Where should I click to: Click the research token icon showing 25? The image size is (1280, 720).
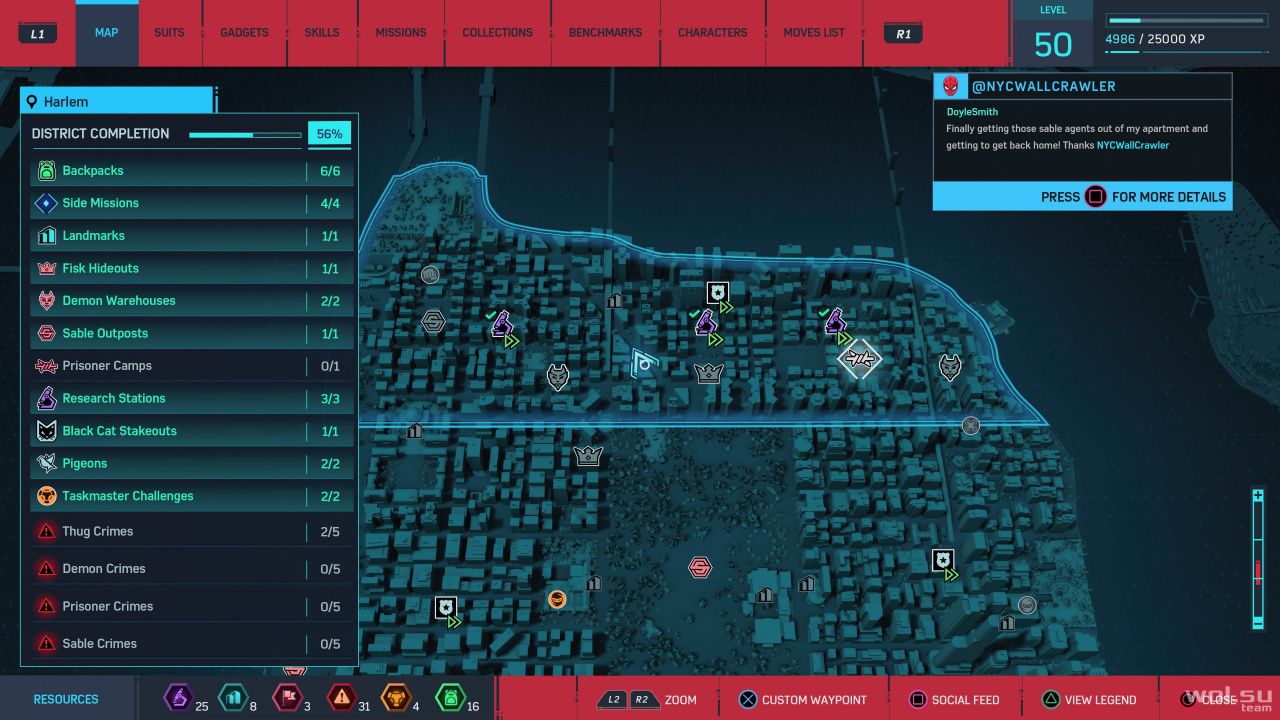[178, 697]
